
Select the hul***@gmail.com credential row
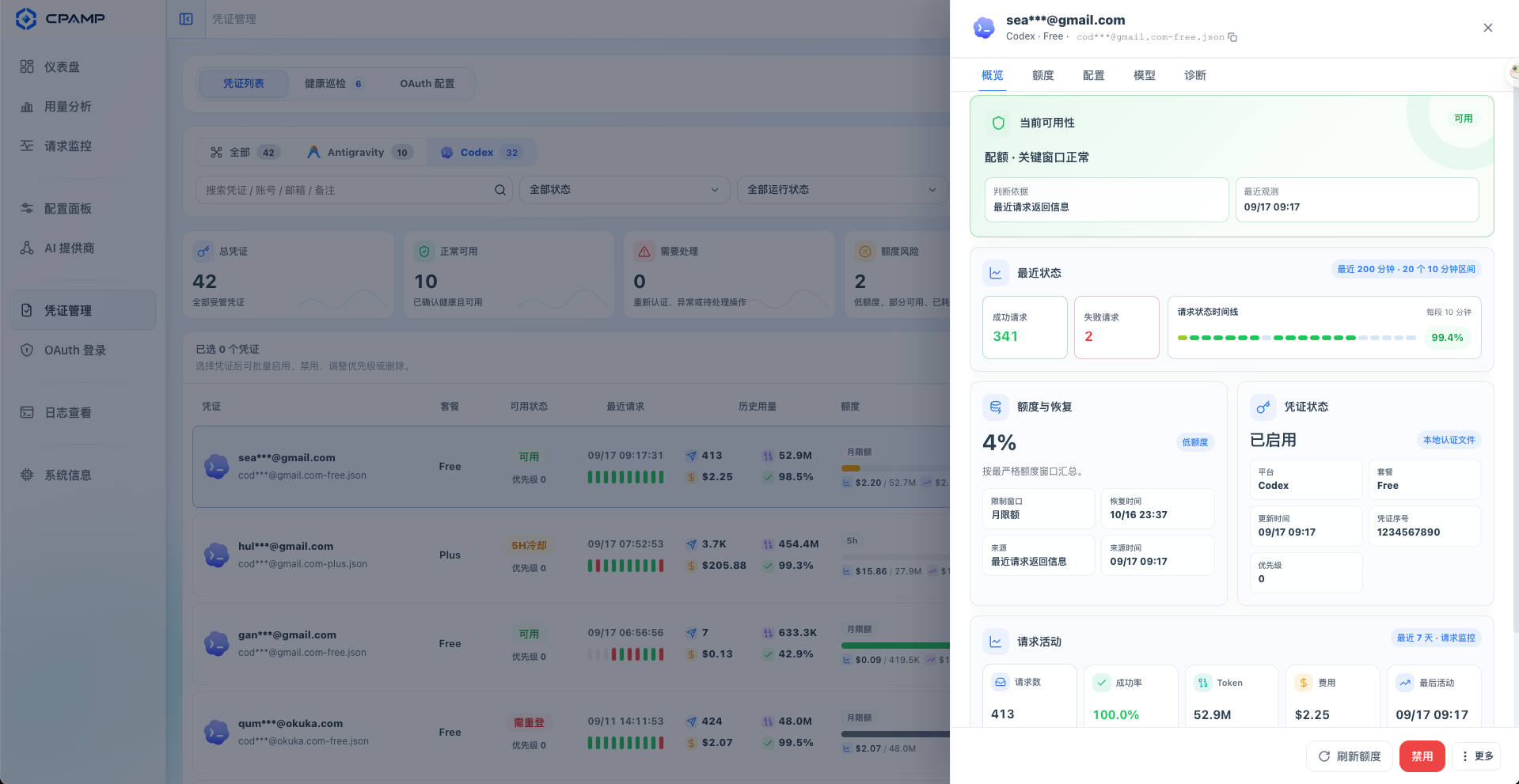pyautogui.click(x=571, y=555)
